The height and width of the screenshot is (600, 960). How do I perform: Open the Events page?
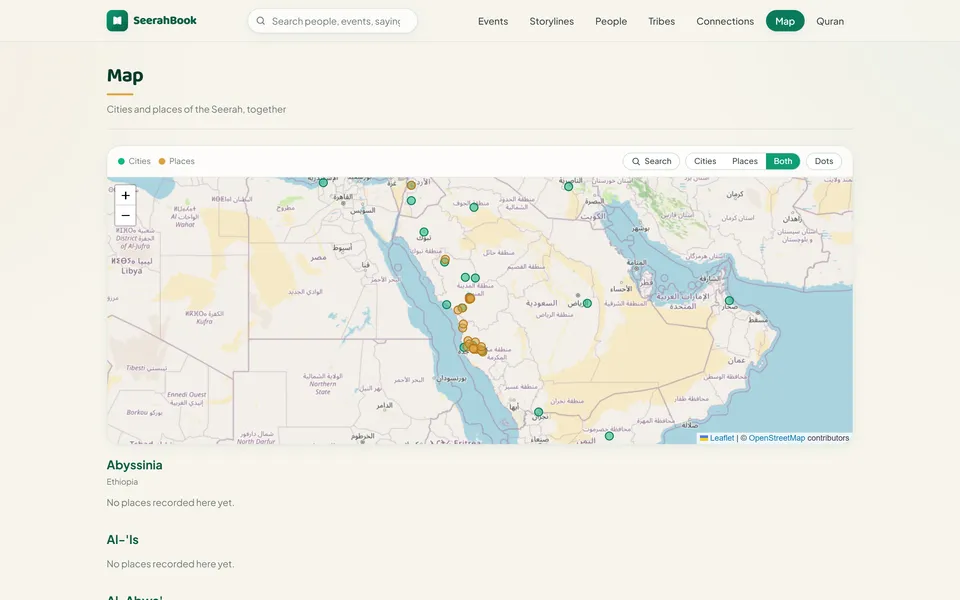(493, 21)
